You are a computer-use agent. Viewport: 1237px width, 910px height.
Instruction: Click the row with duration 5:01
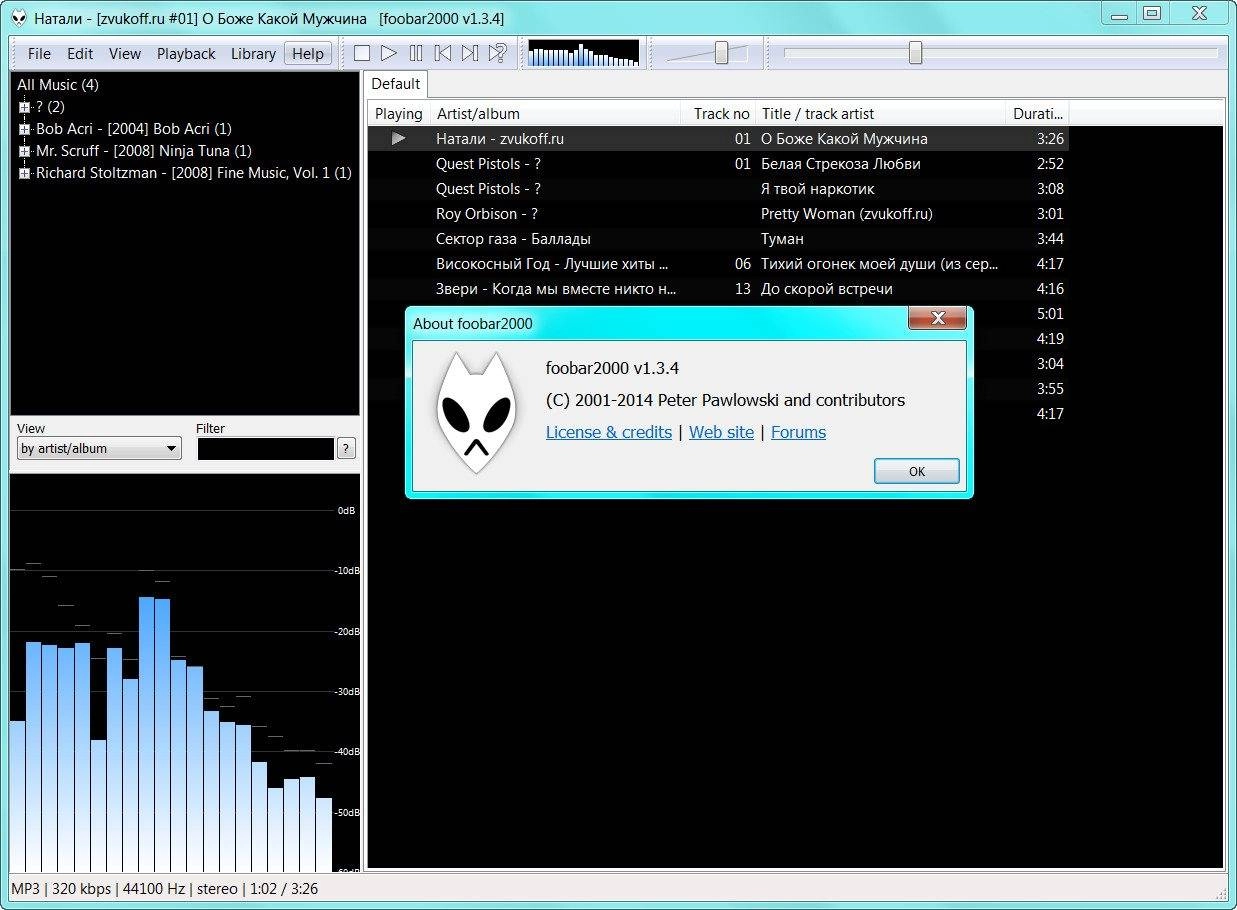click(x=1050, y=314)
